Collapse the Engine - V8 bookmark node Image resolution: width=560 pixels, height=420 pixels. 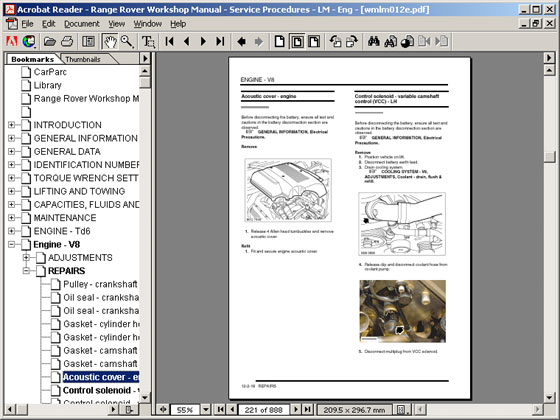[x=12, y=245]
